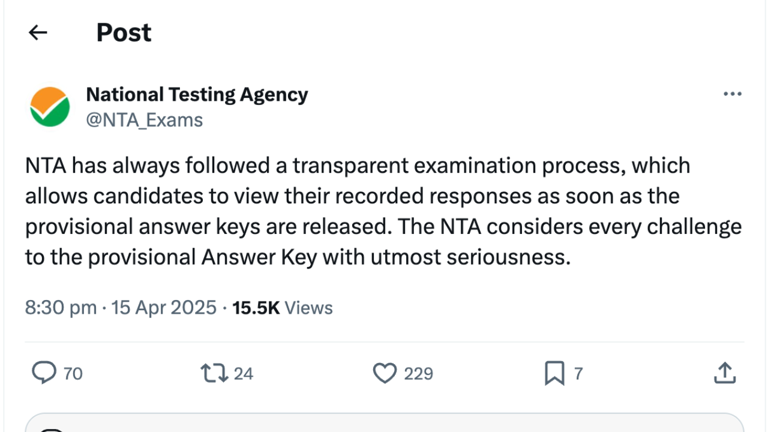Expand the three-dot more options menu
The height and width of the screenshot is (432, 768).
732,95
